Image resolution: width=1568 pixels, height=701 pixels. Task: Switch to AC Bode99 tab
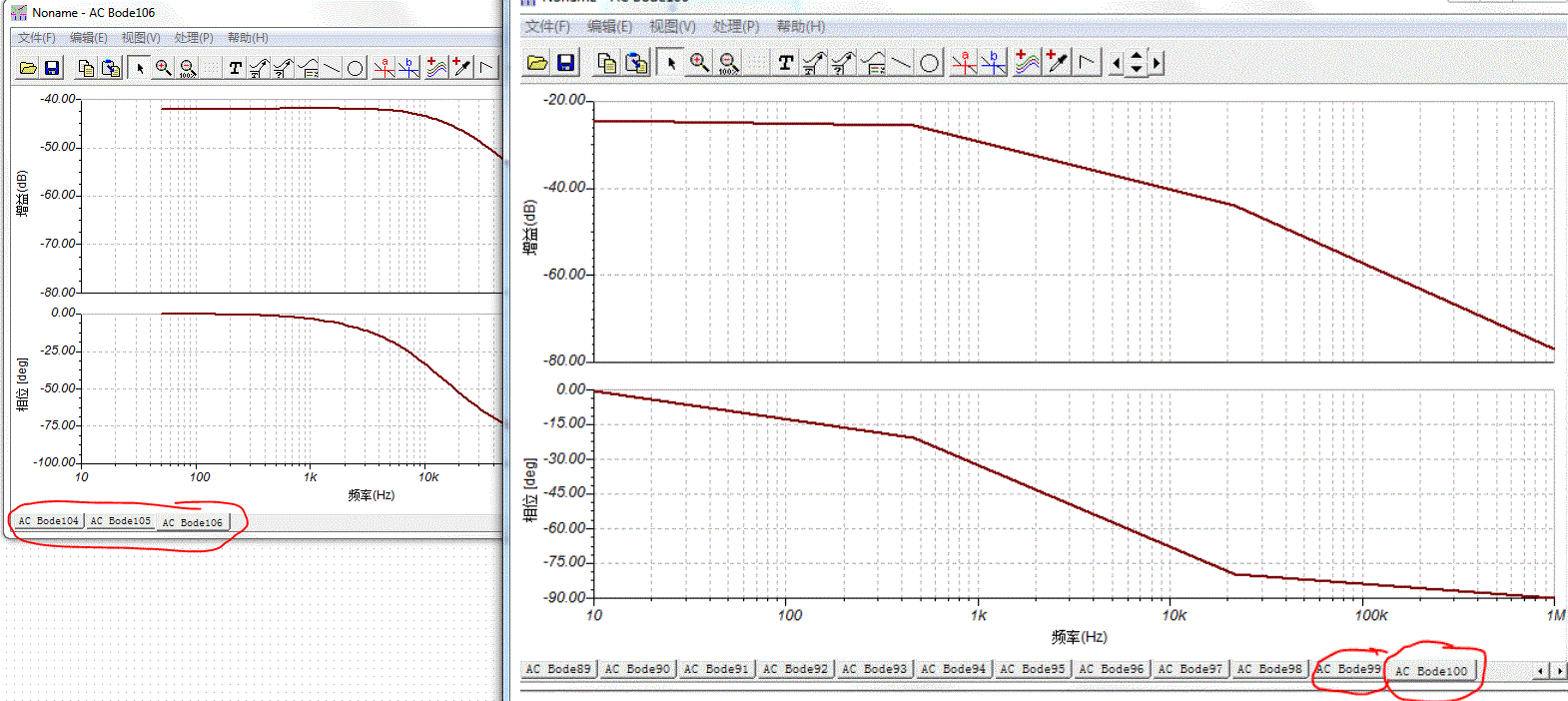1348,669
